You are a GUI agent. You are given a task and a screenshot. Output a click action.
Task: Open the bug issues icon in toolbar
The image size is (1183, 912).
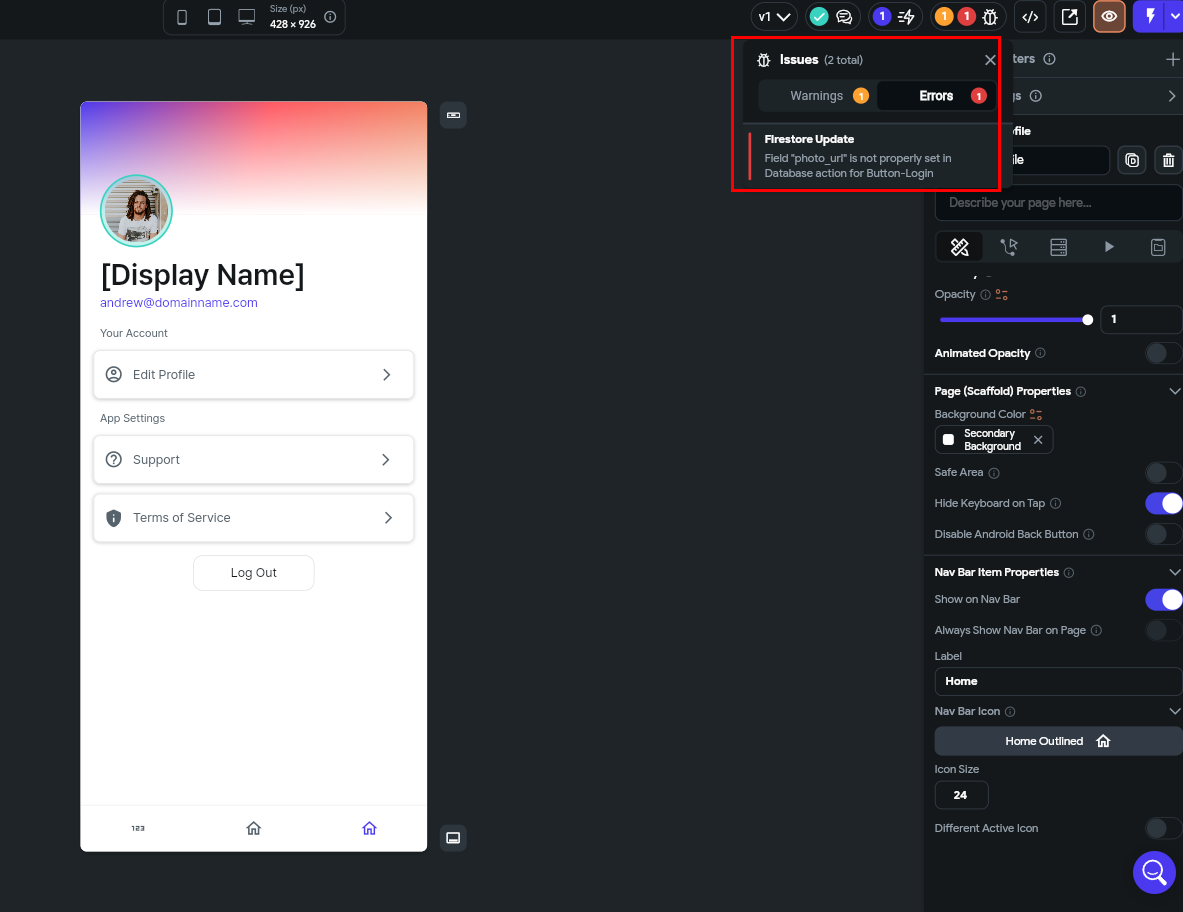click(x=991, y=17)
